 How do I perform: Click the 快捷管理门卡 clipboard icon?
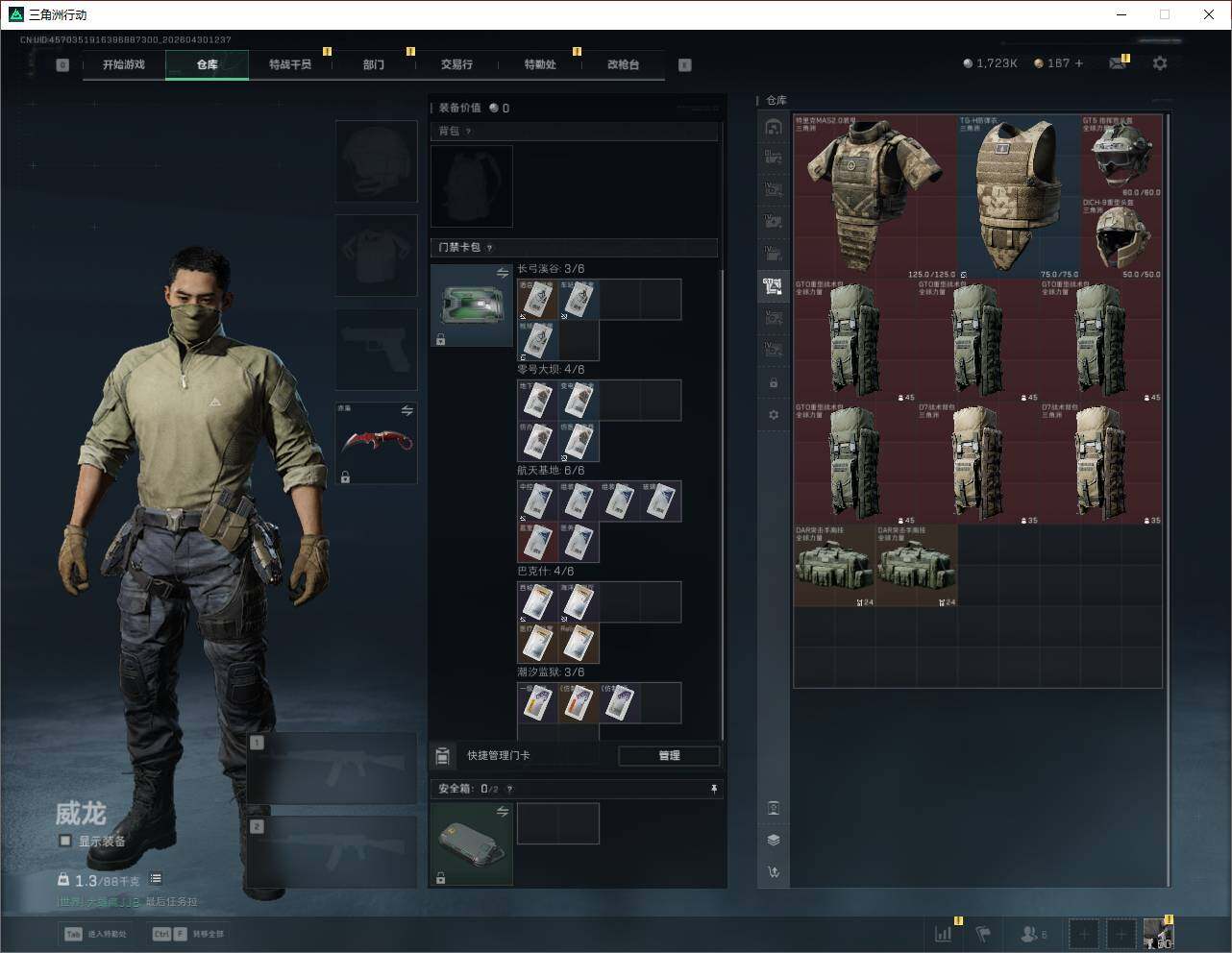coord(442,756)
